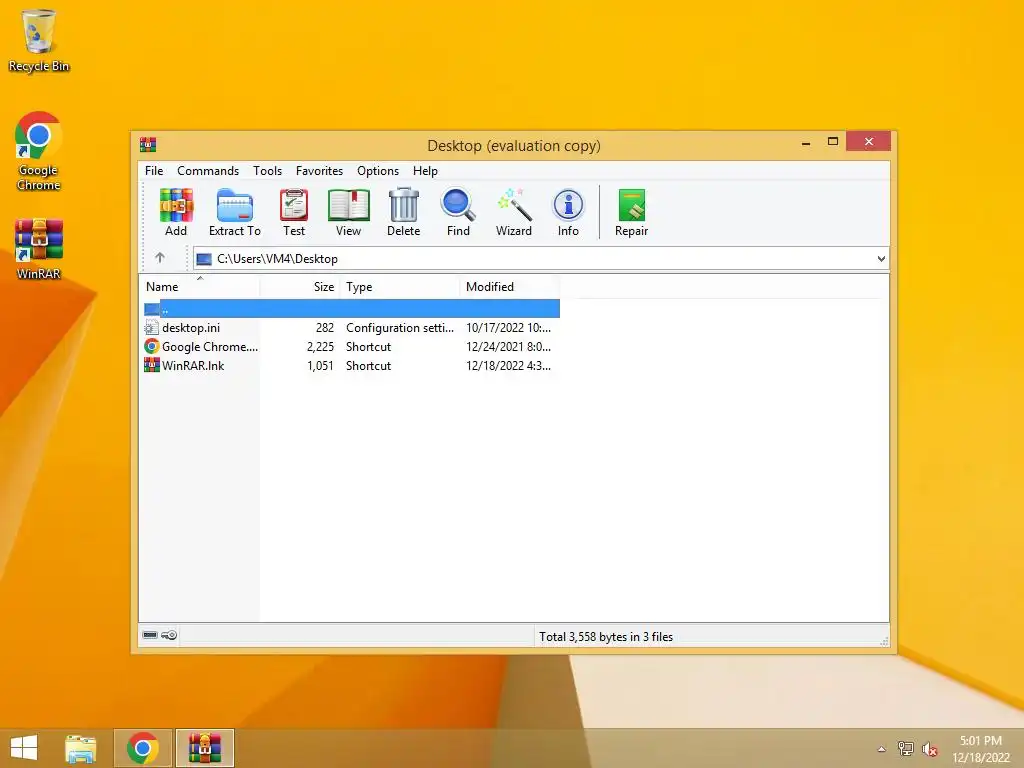Click the 2,225 size value

(320, 347)
